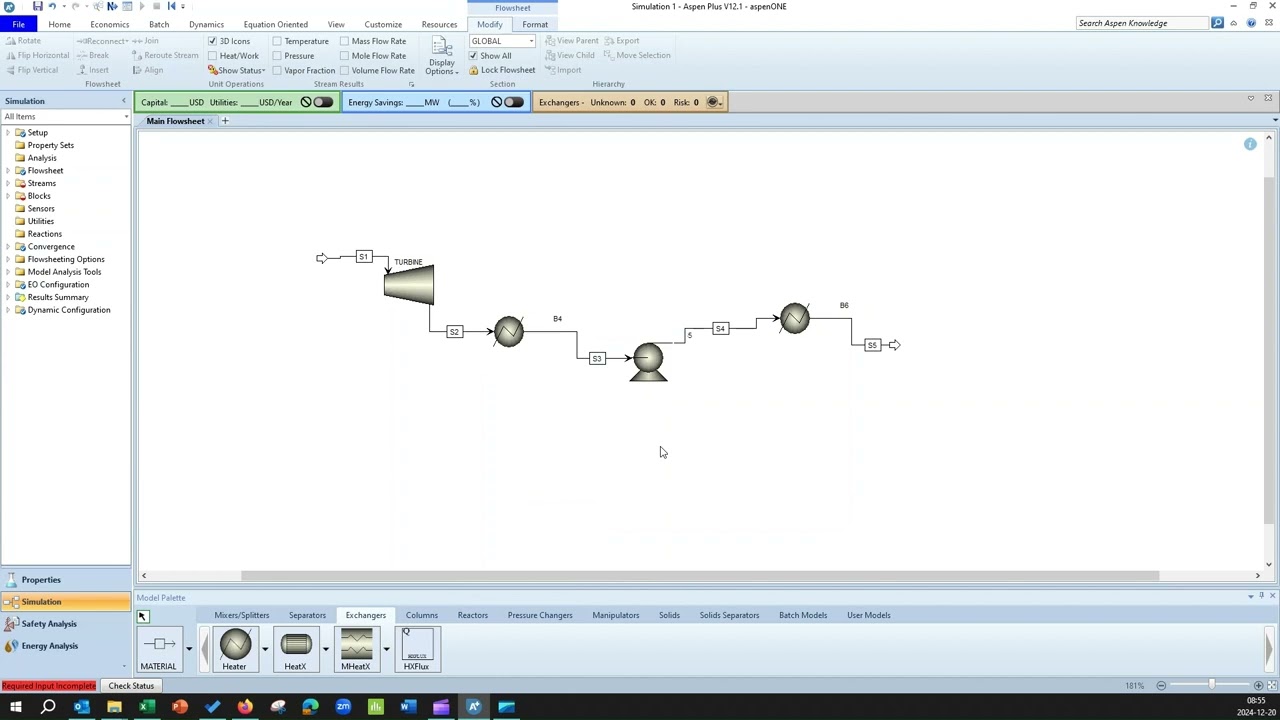The image size is (1280, 720).
Task: Open the Safety Analysis environment
Action: (x=65, y=624)
